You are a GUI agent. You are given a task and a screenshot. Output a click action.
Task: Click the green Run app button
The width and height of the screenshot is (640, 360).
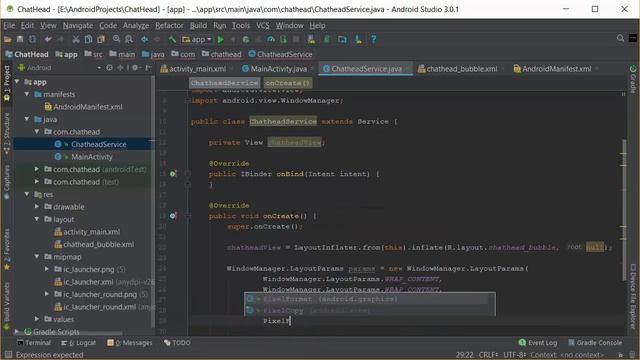(221, 40)
